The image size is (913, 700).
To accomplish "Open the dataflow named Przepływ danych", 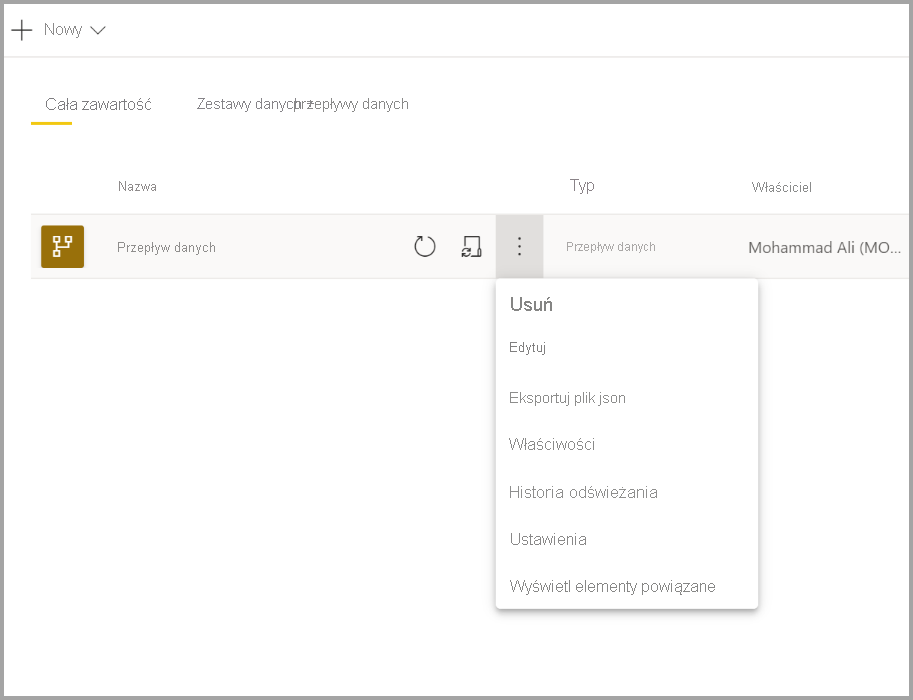I will click(x=166, y=246).
